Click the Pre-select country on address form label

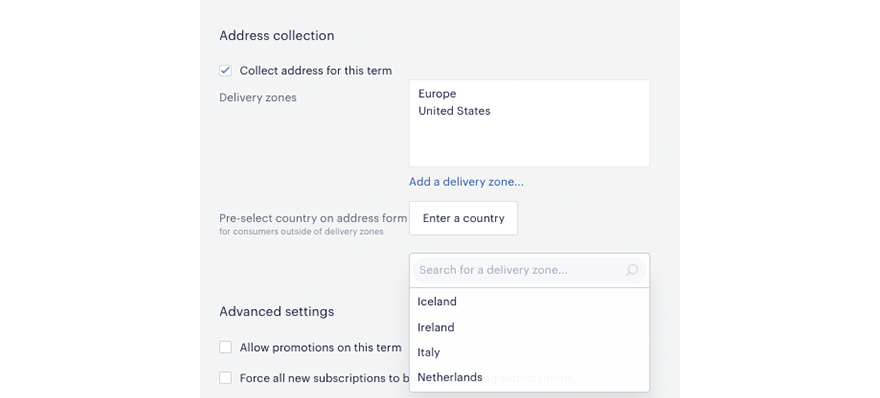click(x=313, y=218)
